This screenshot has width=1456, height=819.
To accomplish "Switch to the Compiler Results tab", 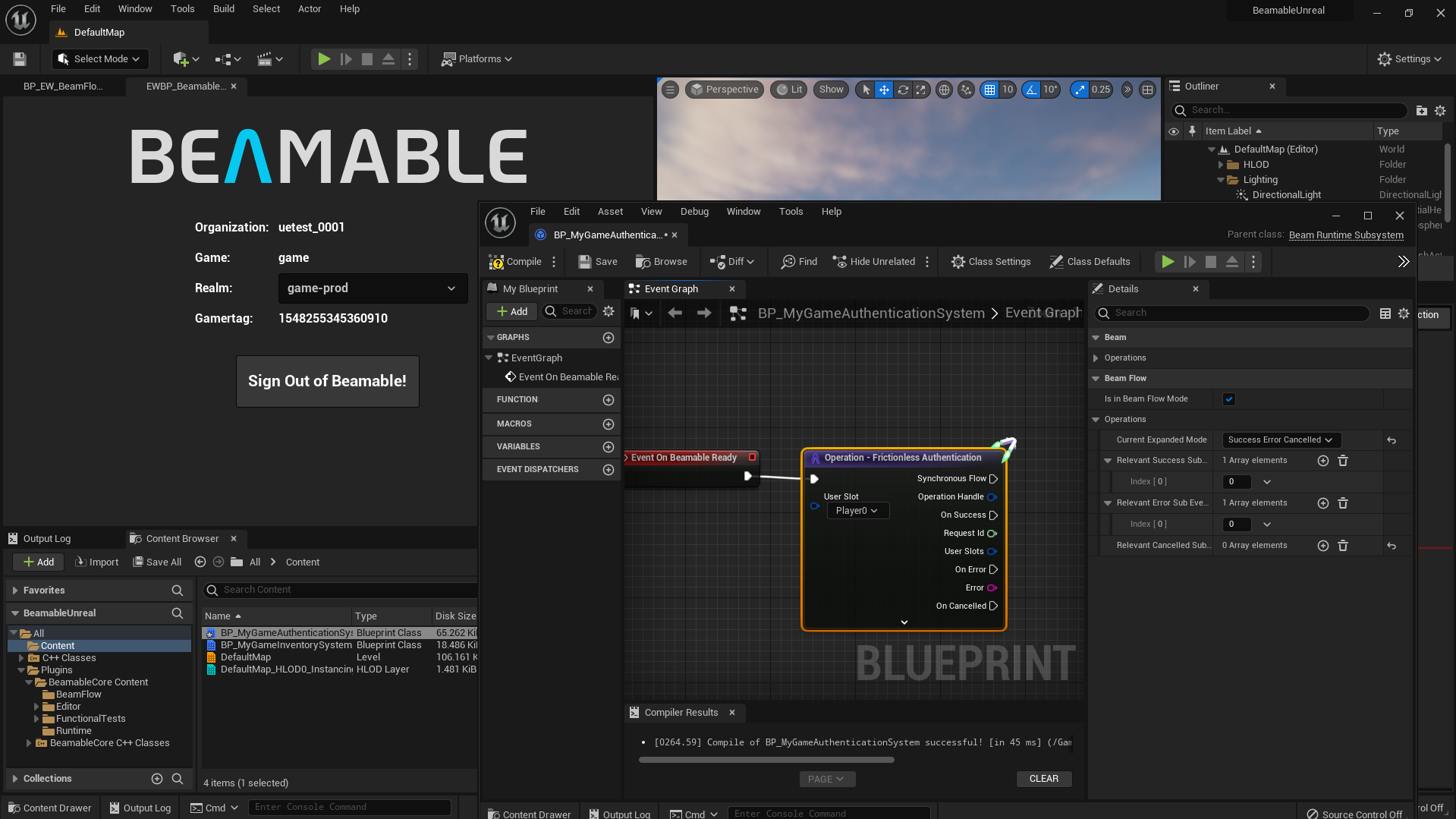I will (680, 712).
